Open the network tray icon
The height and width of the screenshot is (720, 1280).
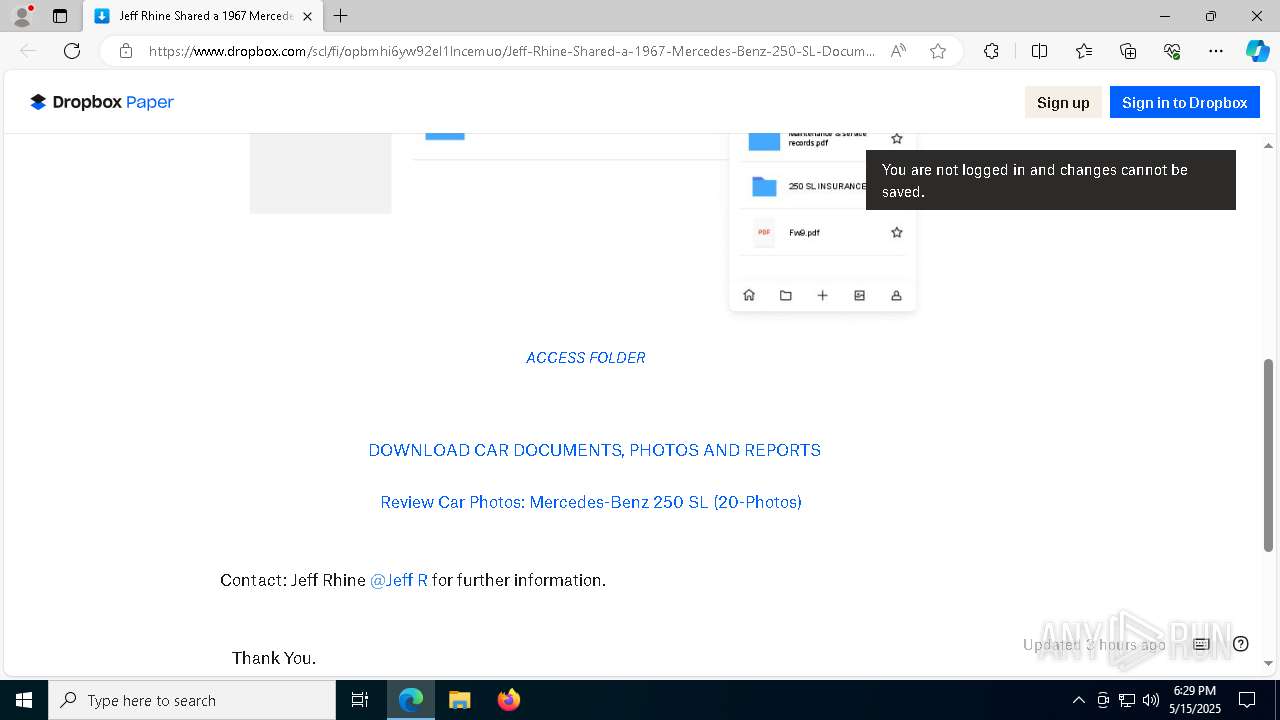[x=1127, y=700]
